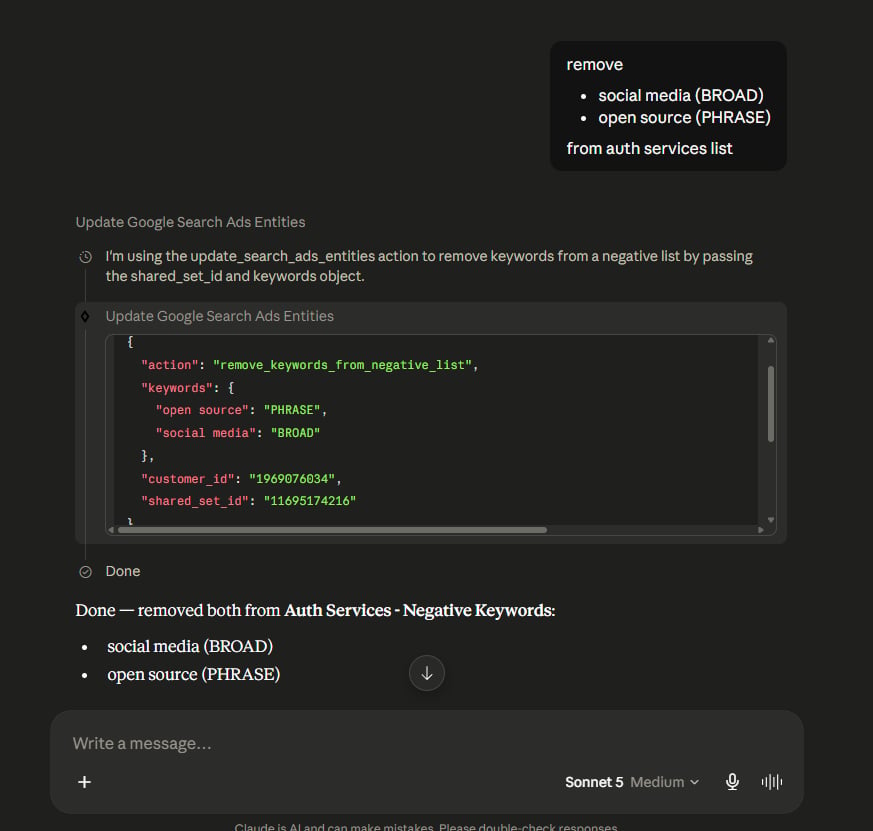Click the code block scroll down arrow

pyautogui.click(x=771, y=520)
